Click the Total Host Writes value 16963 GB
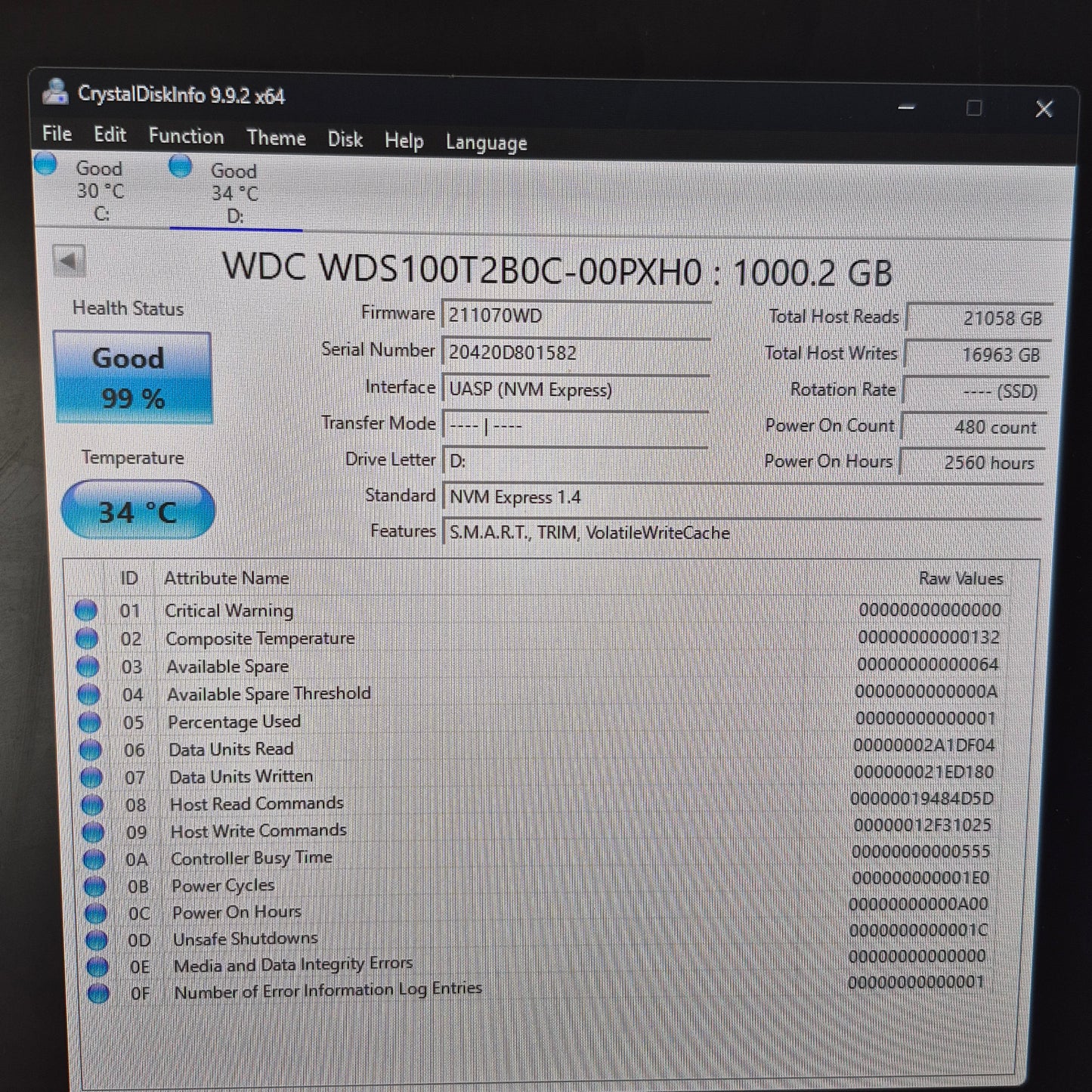The width and height of the screenshot is (1092, 1092). coord(978,354)
